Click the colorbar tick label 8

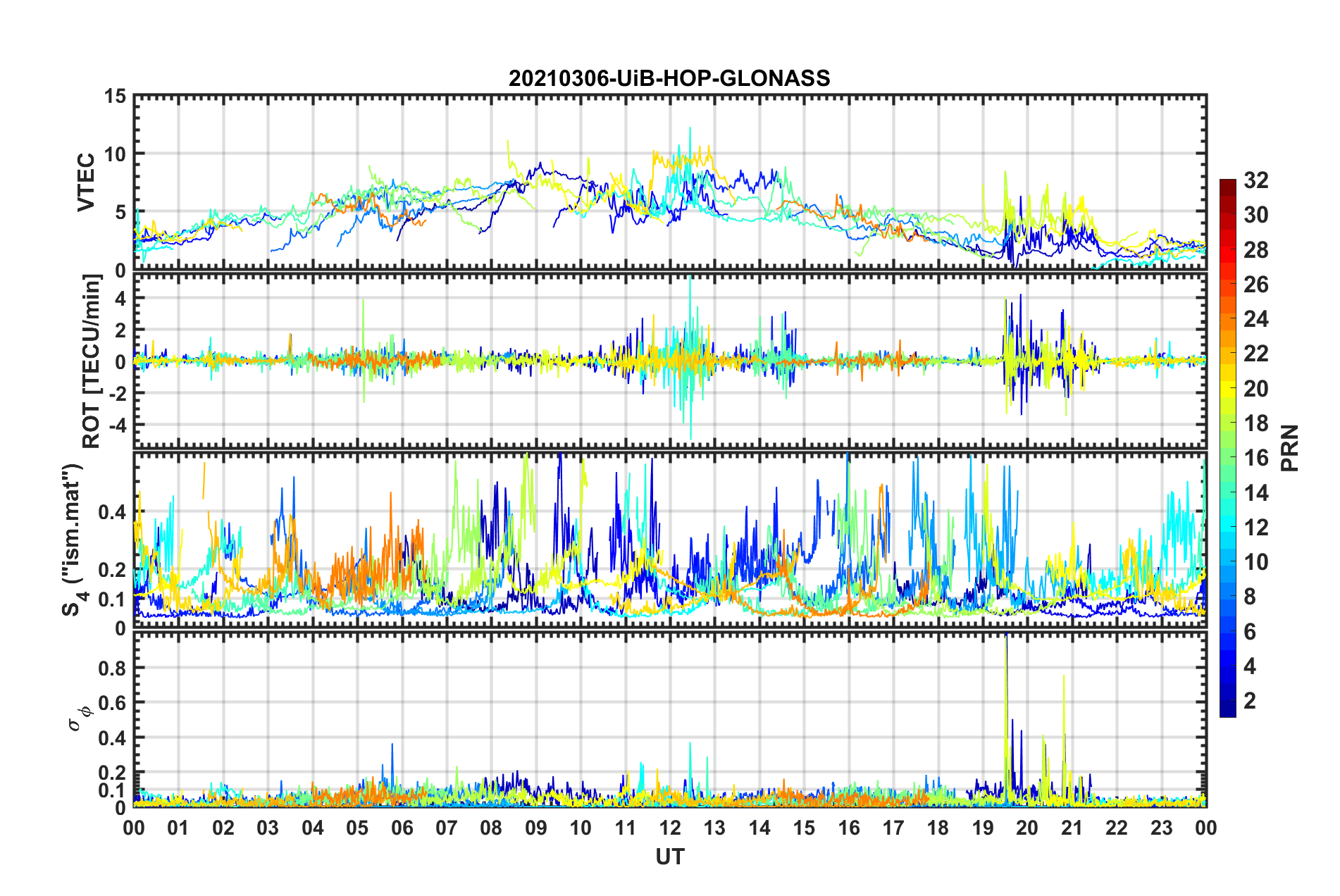point(1250,597)
